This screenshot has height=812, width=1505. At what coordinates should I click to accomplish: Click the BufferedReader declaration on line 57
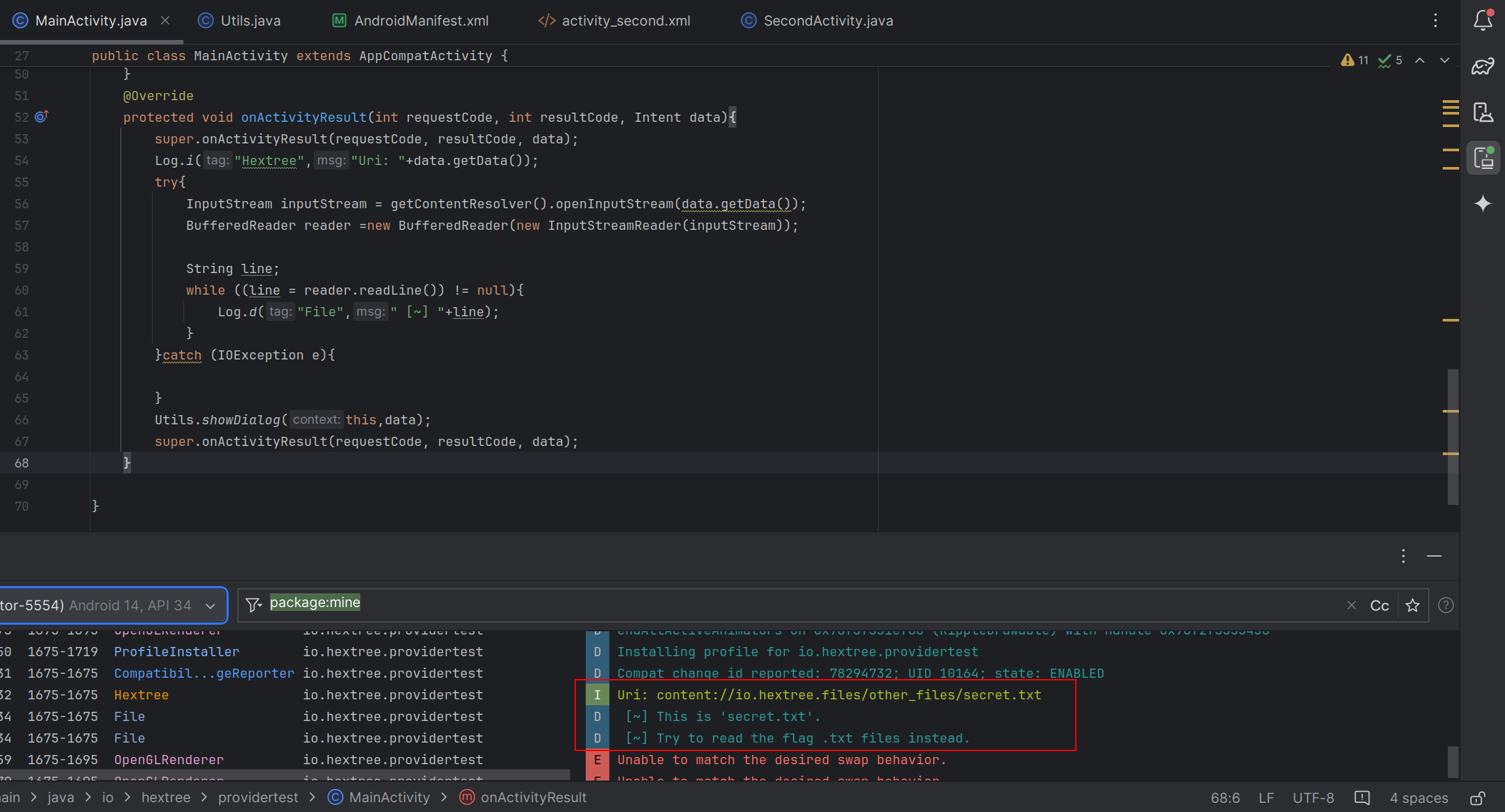pos(492,225)
